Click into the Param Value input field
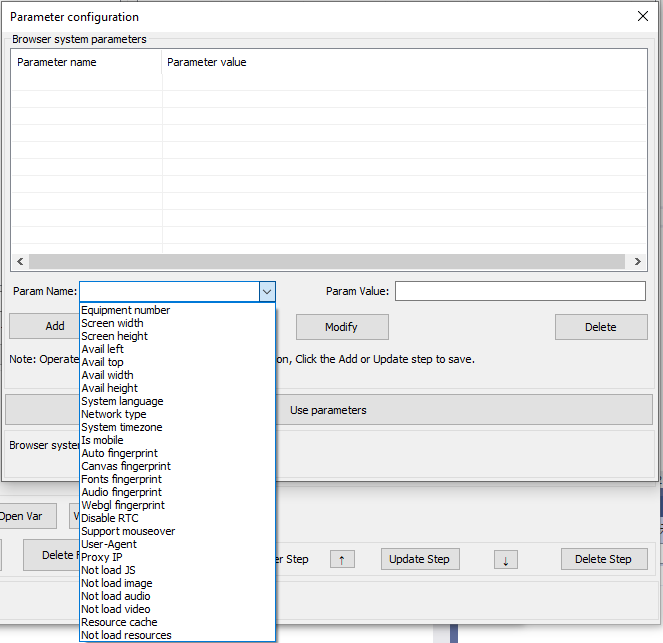This screenshot has width=663, height=643. click(x=520, y=291)
